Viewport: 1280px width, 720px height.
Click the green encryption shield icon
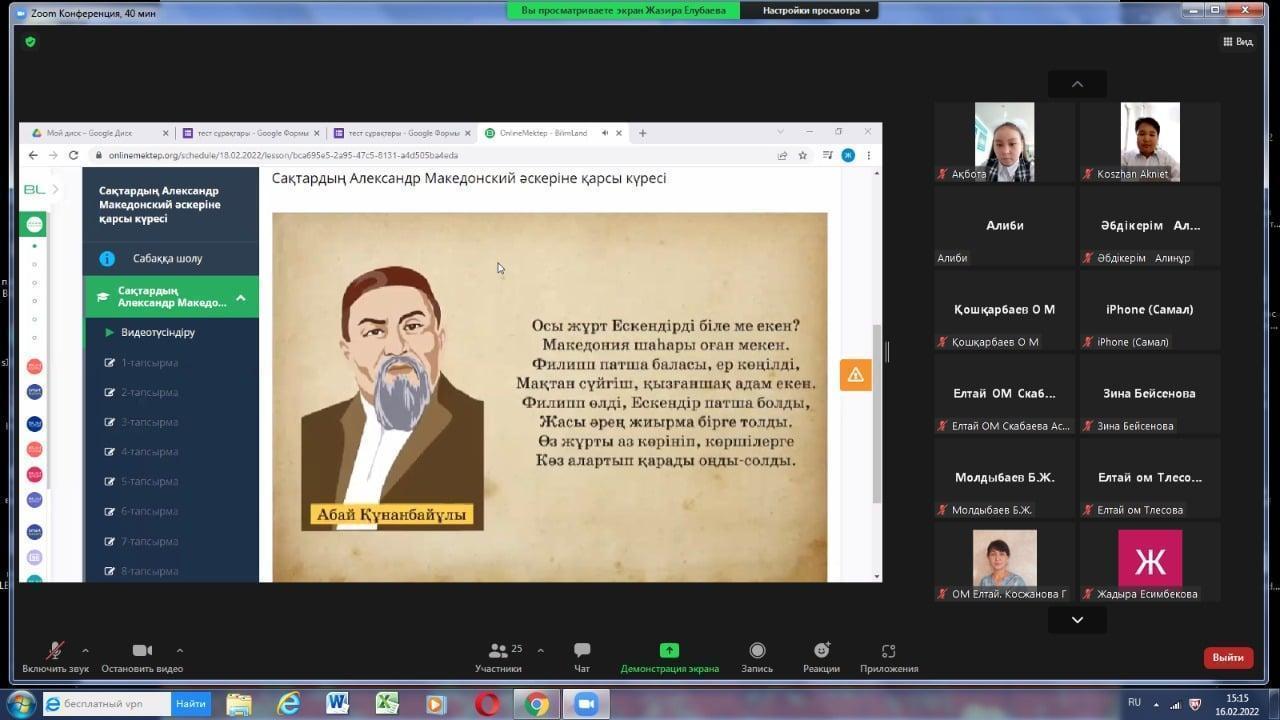[30, 42]
